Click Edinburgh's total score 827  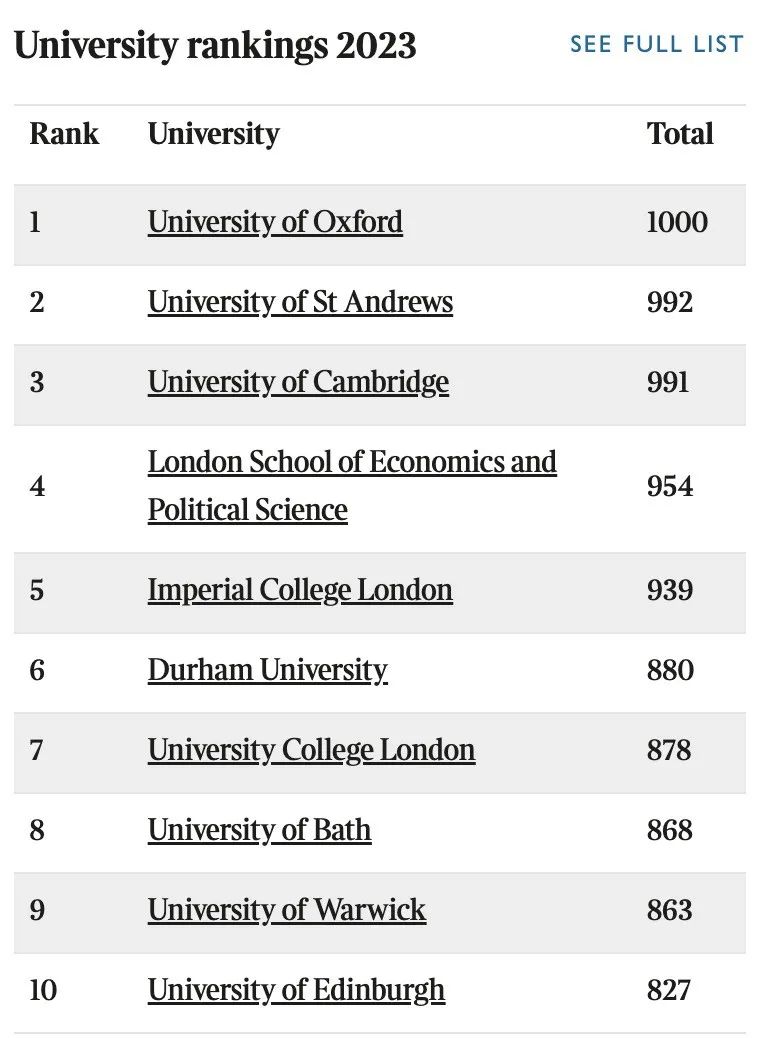click(669, 991)
